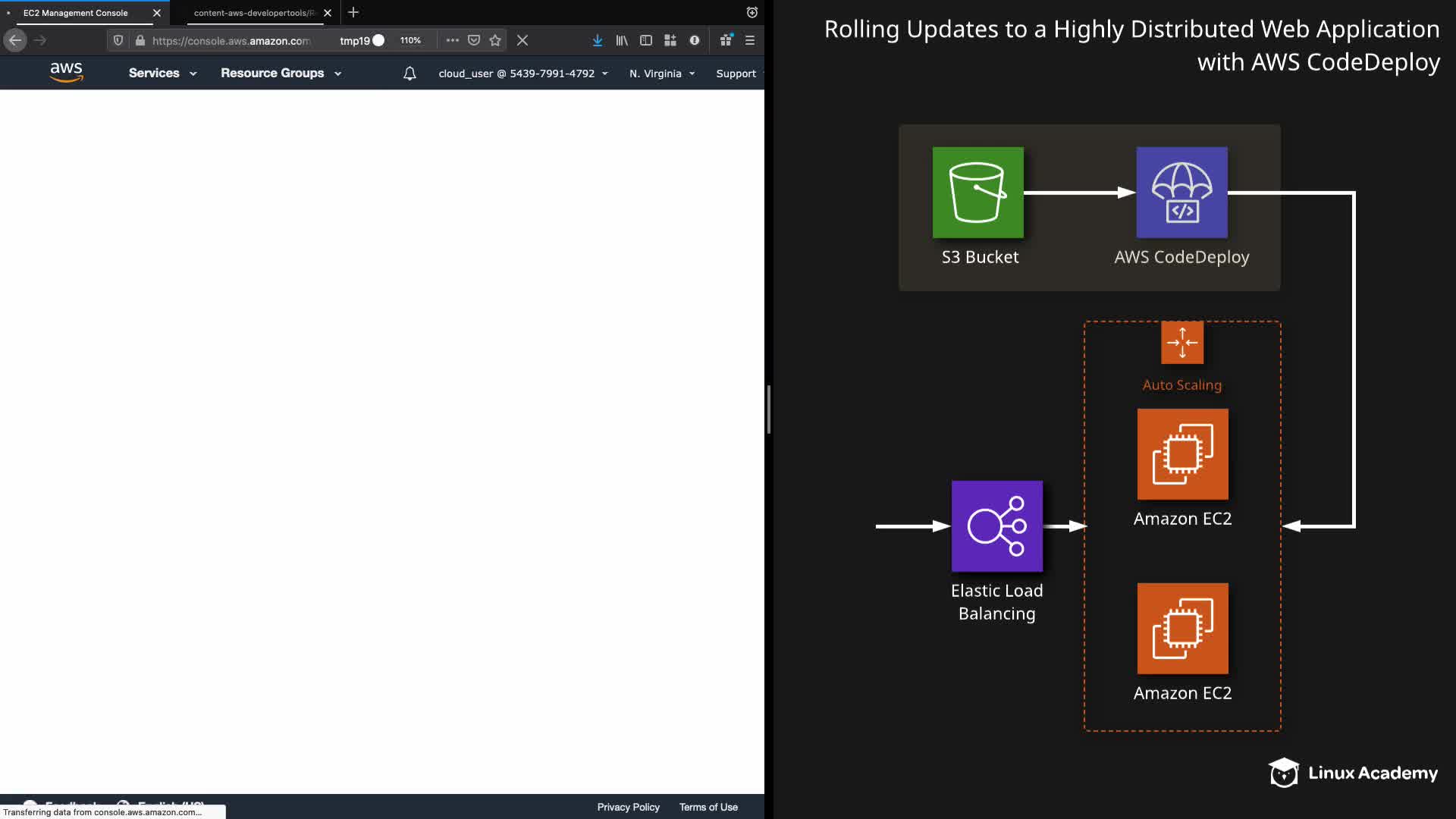Reset the 110% zoom level indicator
The width and height of the screenshot is (1456, 819).
410,40
